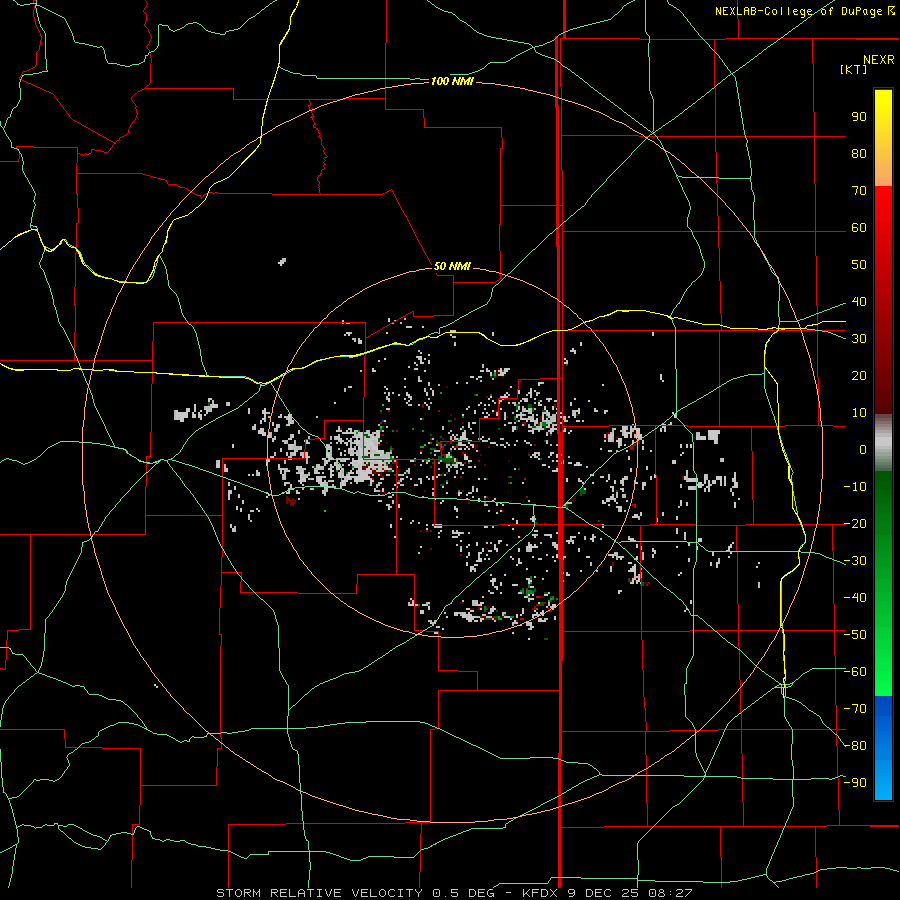
Task: Click the 20 label on velocity scale
Action: [859, 376]
